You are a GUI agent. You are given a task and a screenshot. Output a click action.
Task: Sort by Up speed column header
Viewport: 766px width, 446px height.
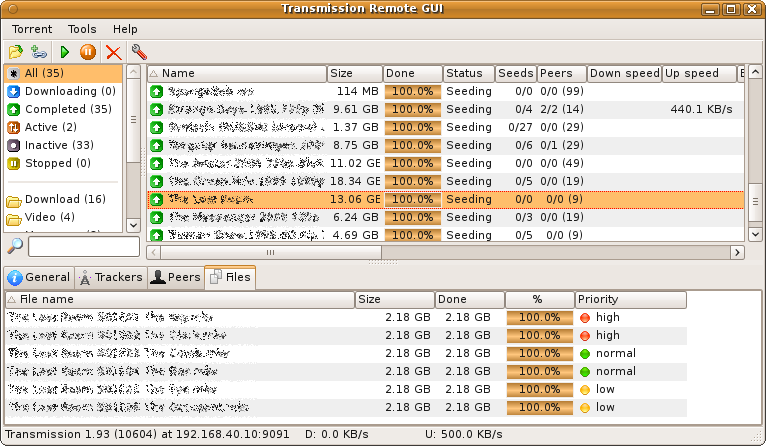(699, 73)
